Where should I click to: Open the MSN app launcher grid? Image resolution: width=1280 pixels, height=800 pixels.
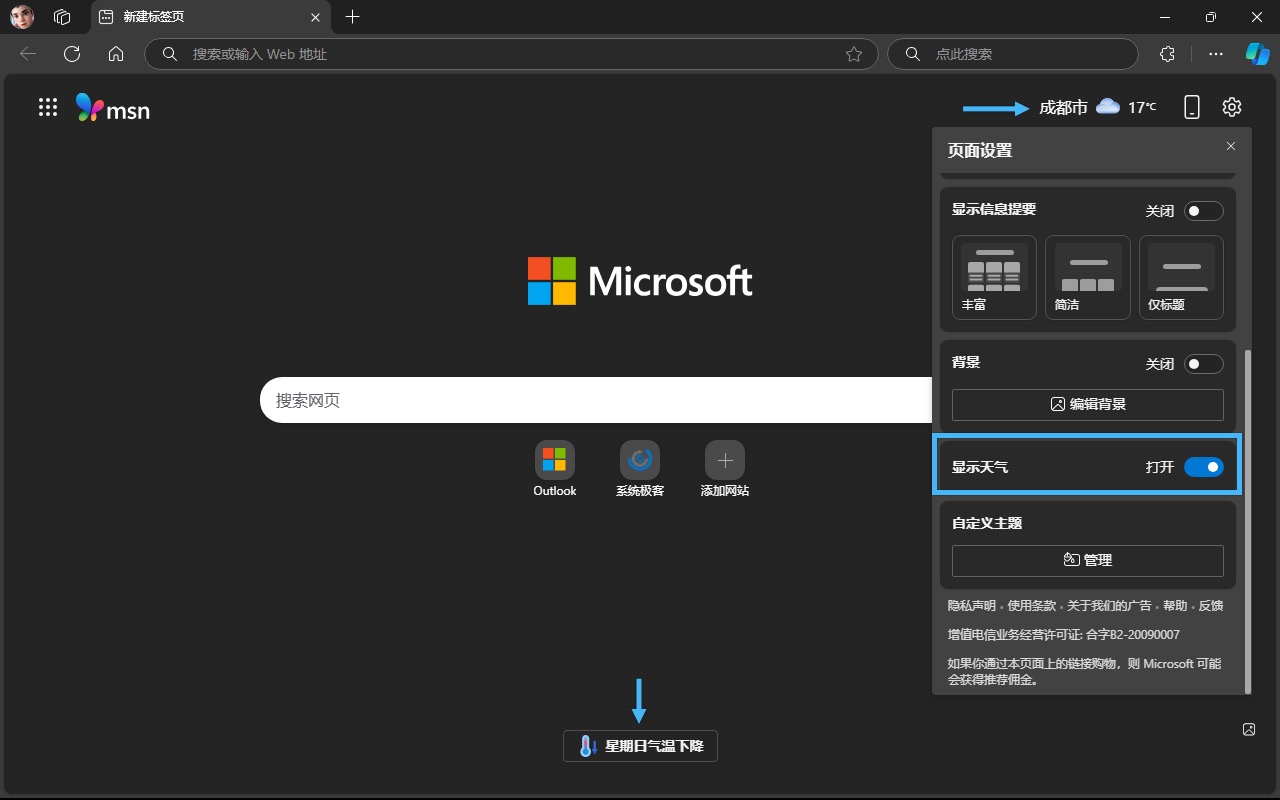click(48, 107)
